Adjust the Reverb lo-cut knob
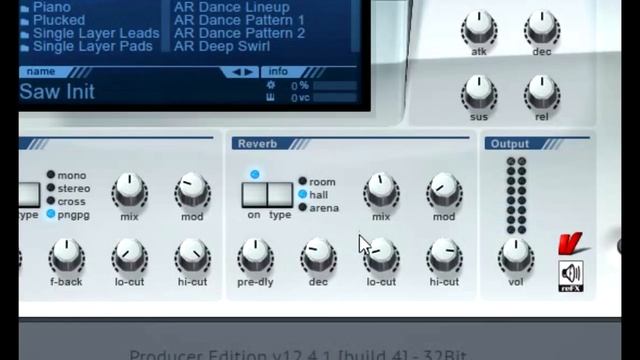The image size is (640, 360). [x=381, y=256]
